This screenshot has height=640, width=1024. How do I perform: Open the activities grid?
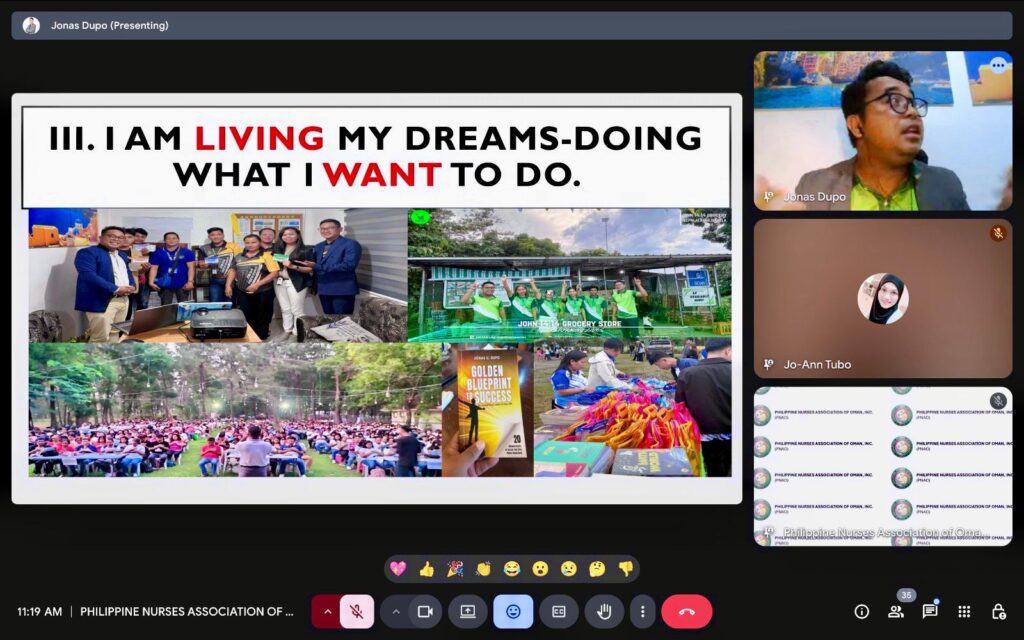pyautogui.click(x=964, y=611)
